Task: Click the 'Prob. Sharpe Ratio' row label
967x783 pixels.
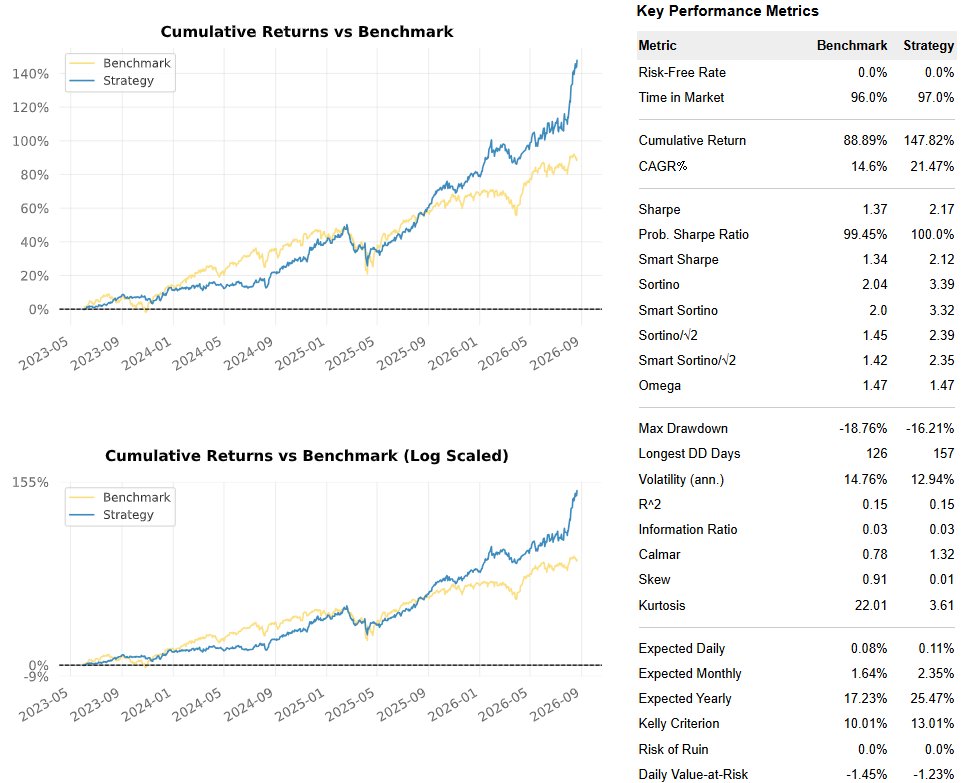Action: 693,235
